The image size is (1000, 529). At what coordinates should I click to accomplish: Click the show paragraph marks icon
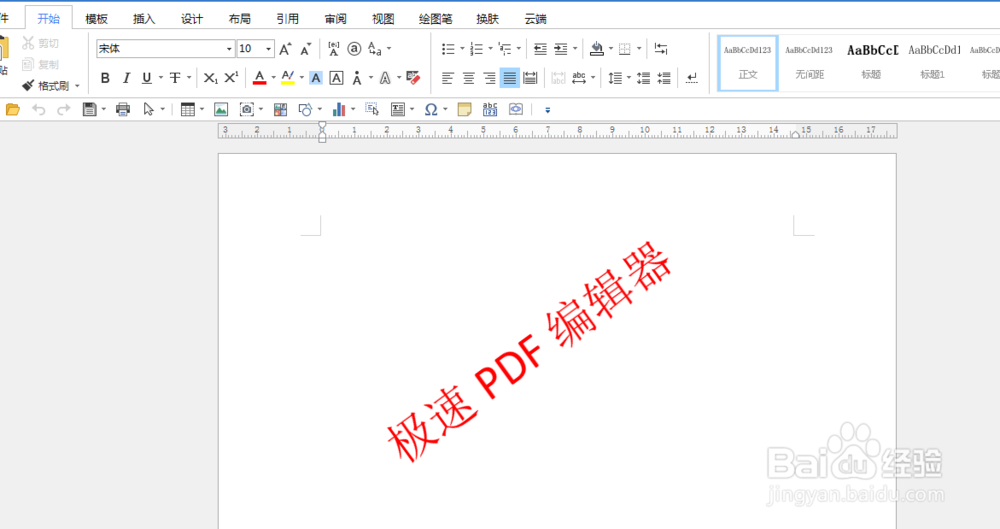click(x=692, y=78)
